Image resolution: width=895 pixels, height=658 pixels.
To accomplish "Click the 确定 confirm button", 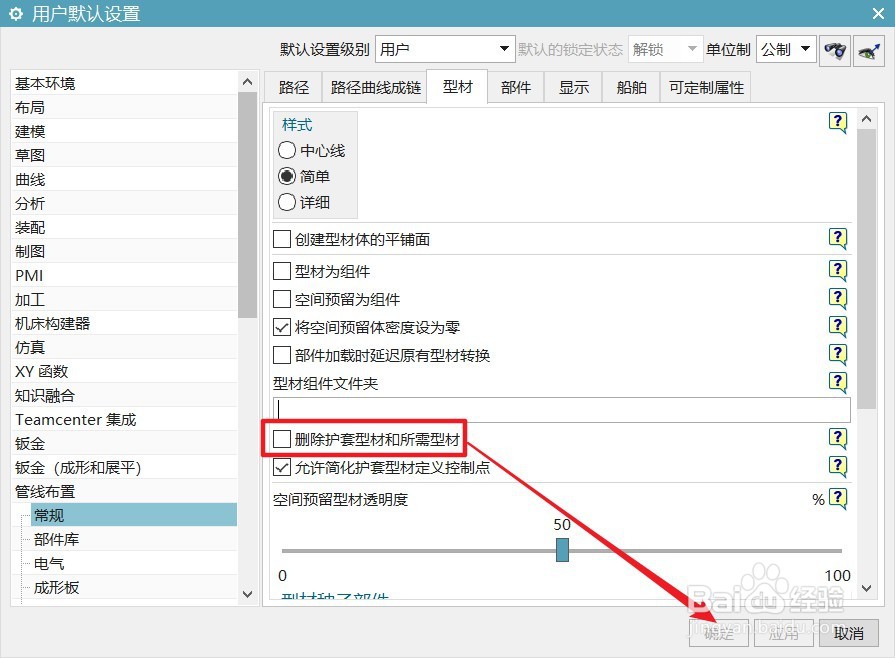I will 718,633.
